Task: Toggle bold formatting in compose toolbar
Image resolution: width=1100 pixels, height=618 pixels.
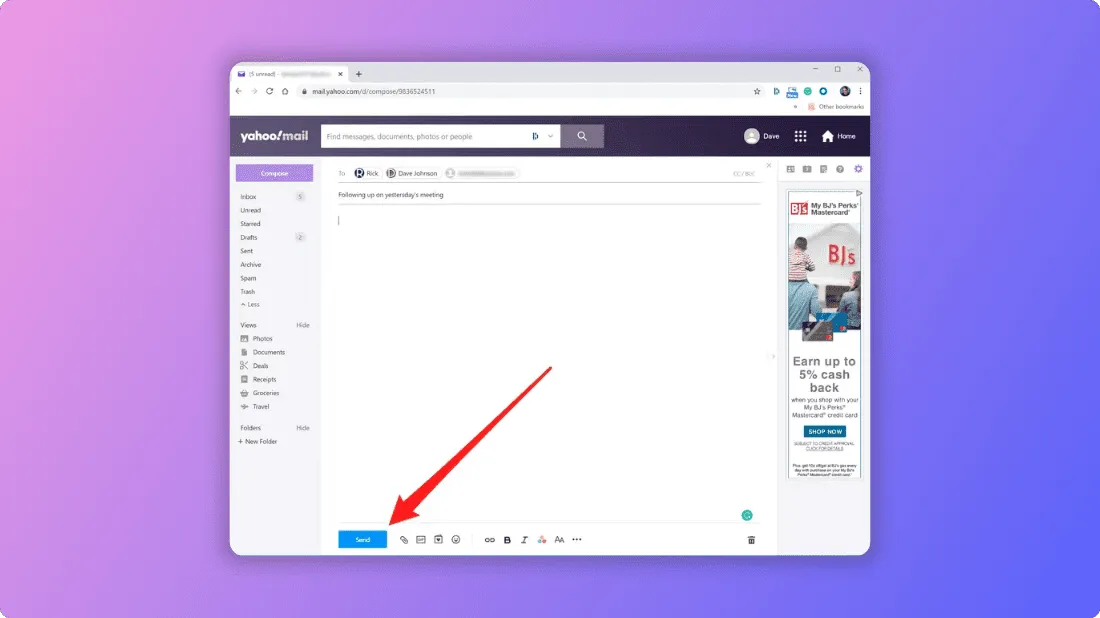Action: pyautogui.click(x=507, y=540)
